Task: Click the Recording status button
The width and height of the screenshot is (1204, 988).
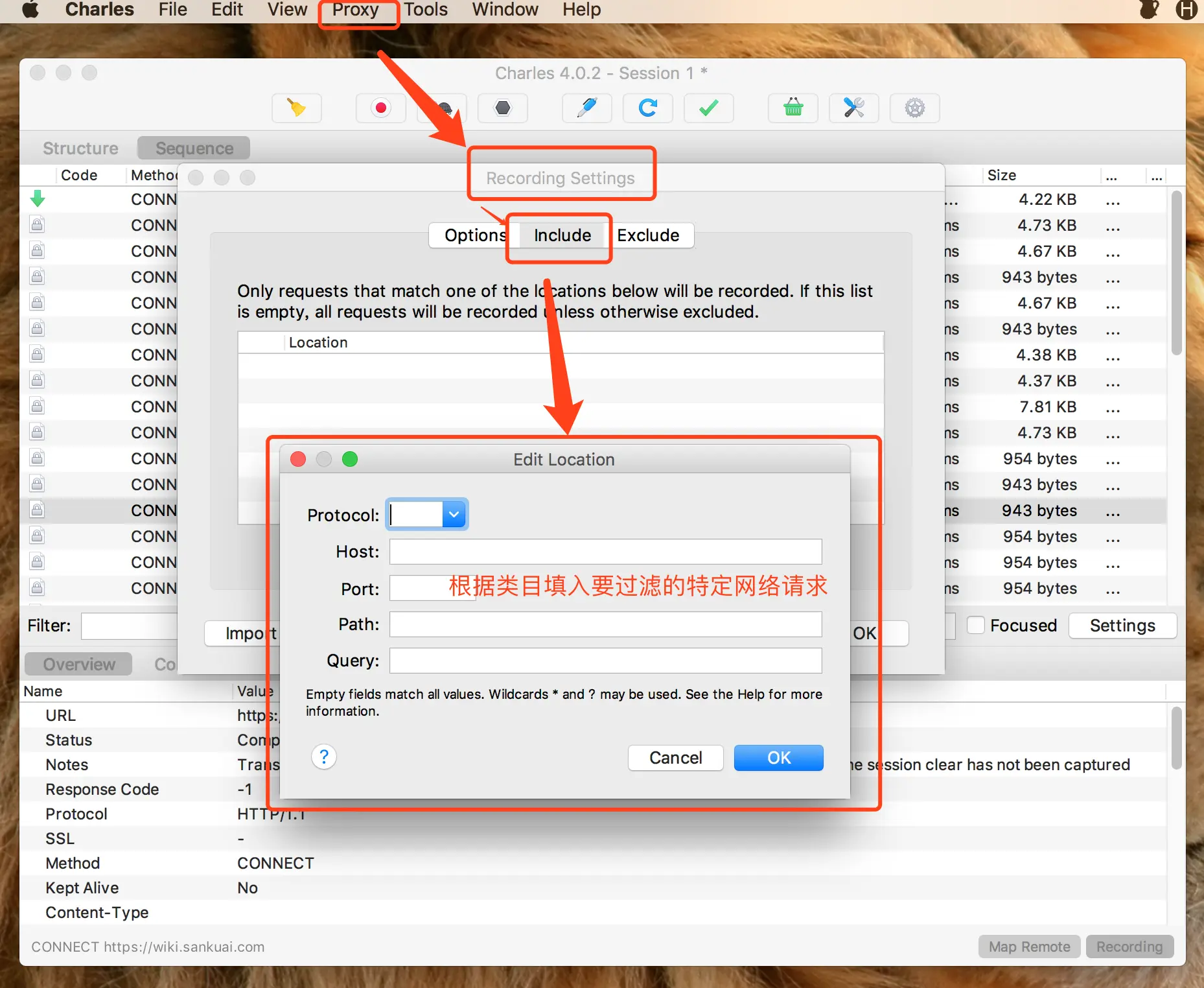Action: (x=1129, y=947)
